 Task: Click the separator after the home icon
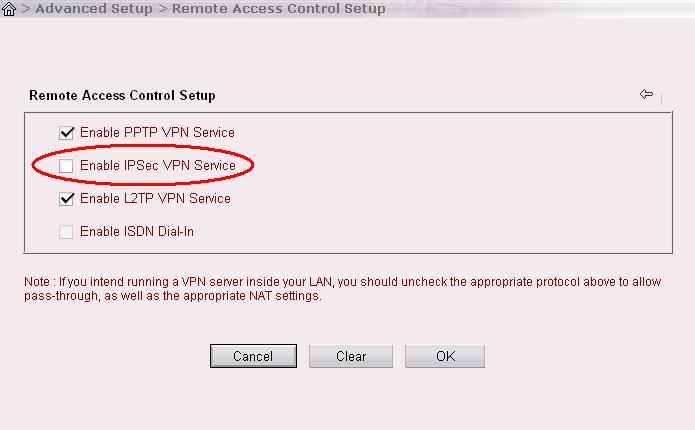pos(26,9)
